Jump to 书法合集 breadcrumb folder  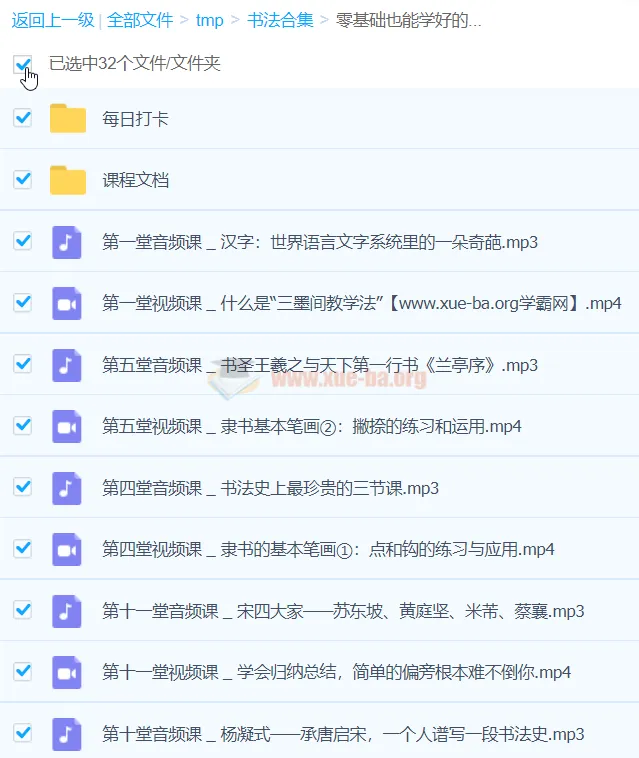pos(278,20)
